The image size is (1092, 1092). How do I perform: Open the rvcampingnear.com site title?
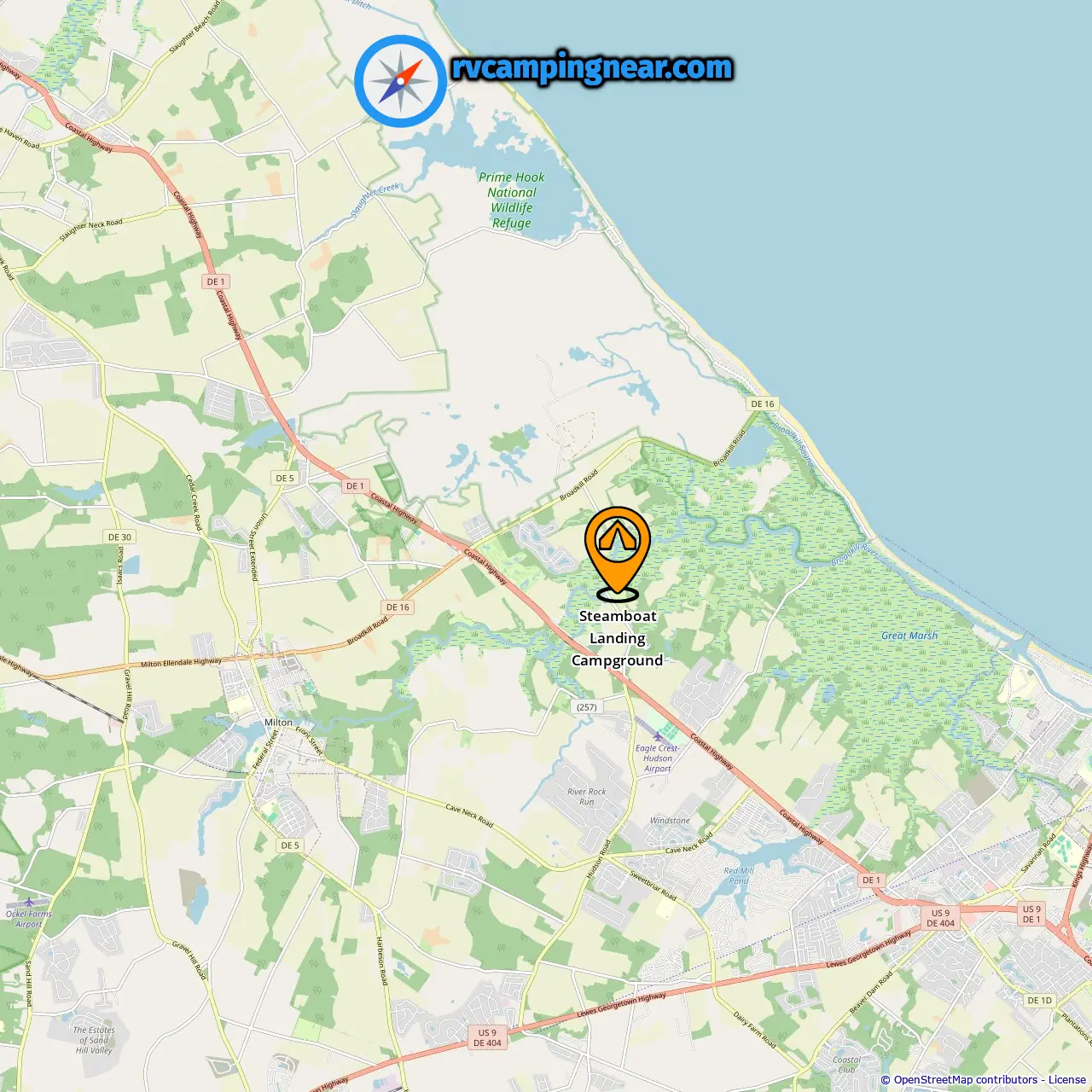pos(592,68)
